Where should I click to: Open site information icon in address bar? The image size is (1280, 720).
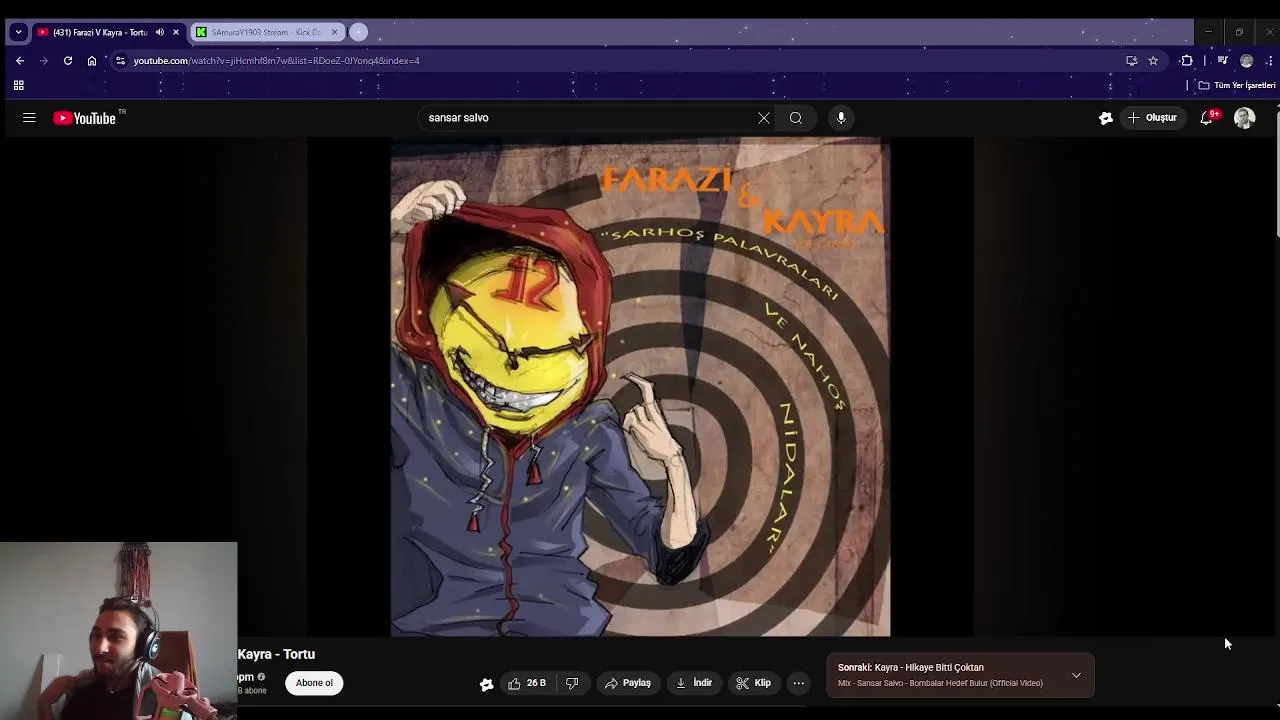120,60
